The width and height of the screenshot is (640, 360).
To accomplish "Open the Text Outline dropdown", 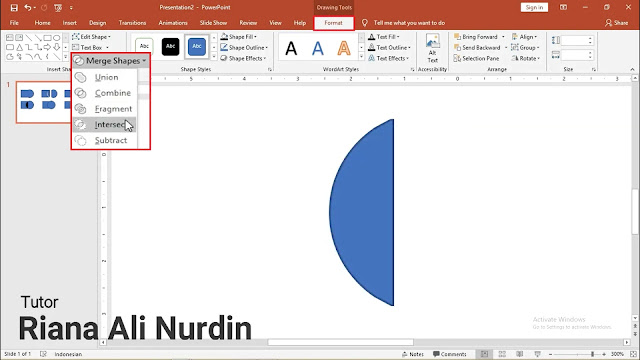I will coord(389,47).
